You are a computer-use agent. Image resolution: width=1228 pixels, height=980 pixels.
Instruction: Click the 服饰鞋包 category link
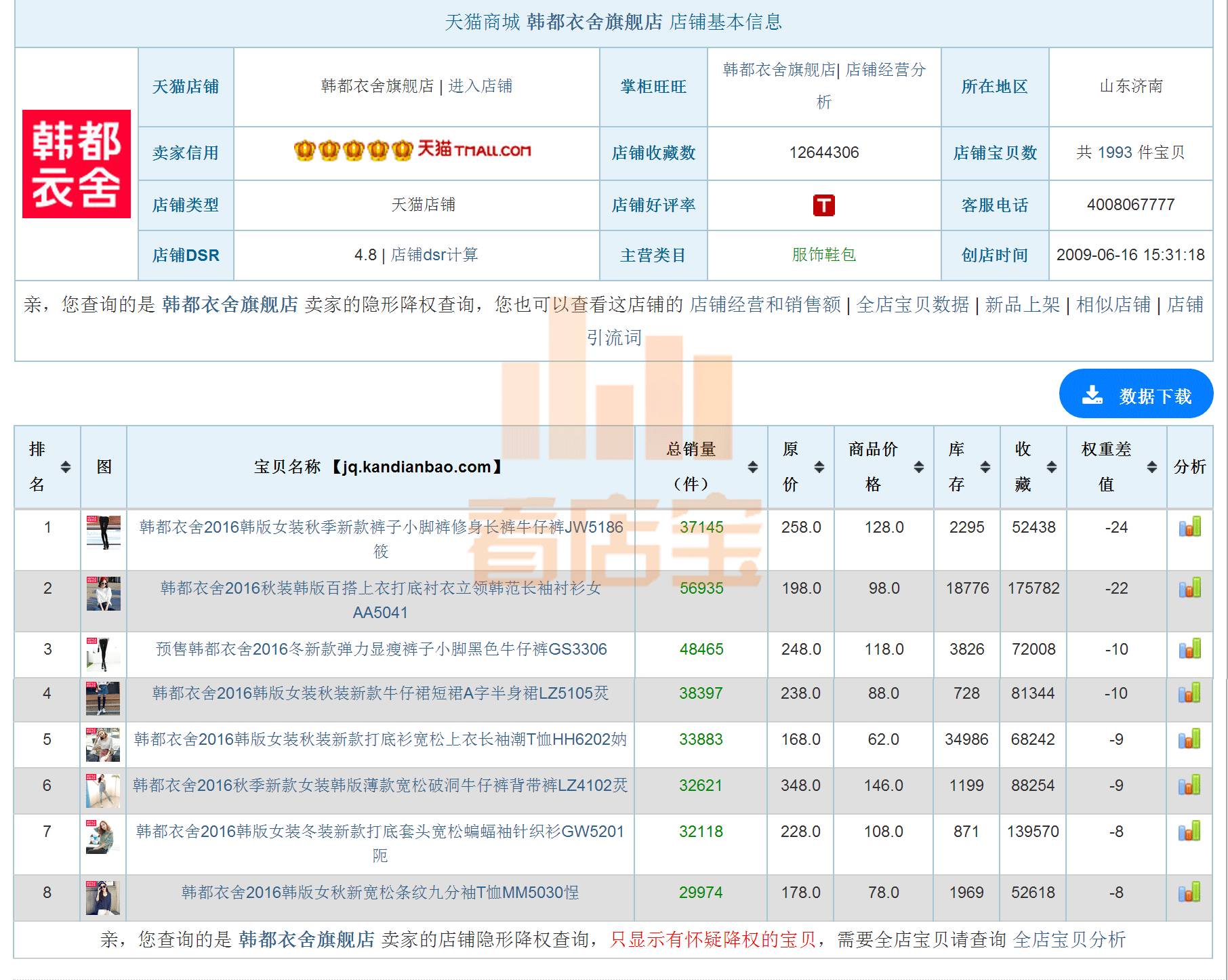click(x=824, y=255)
